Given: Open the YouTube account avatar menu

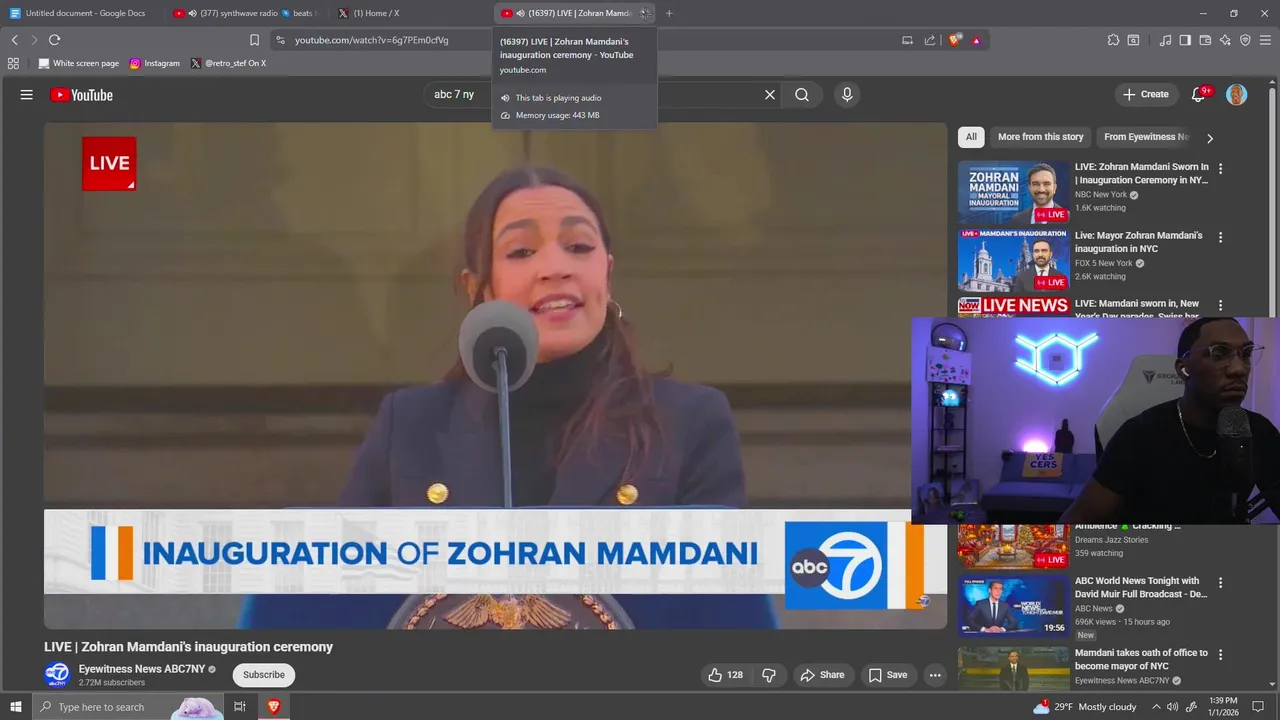Looking at the screenshot, I should coord(1237,95).
